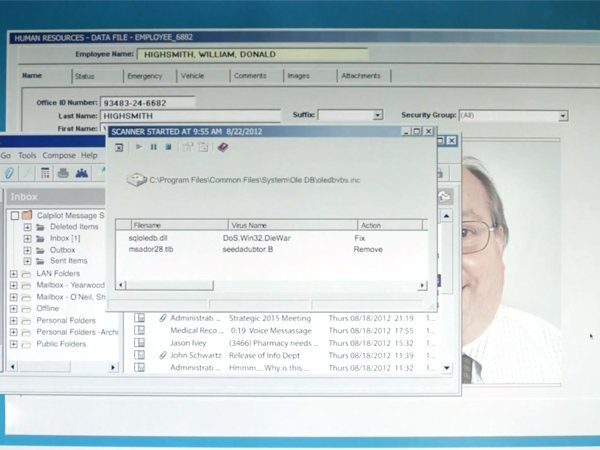Select the msador28.tlb row in scanner results
The image size is (600, 450).
coord(271,249)
